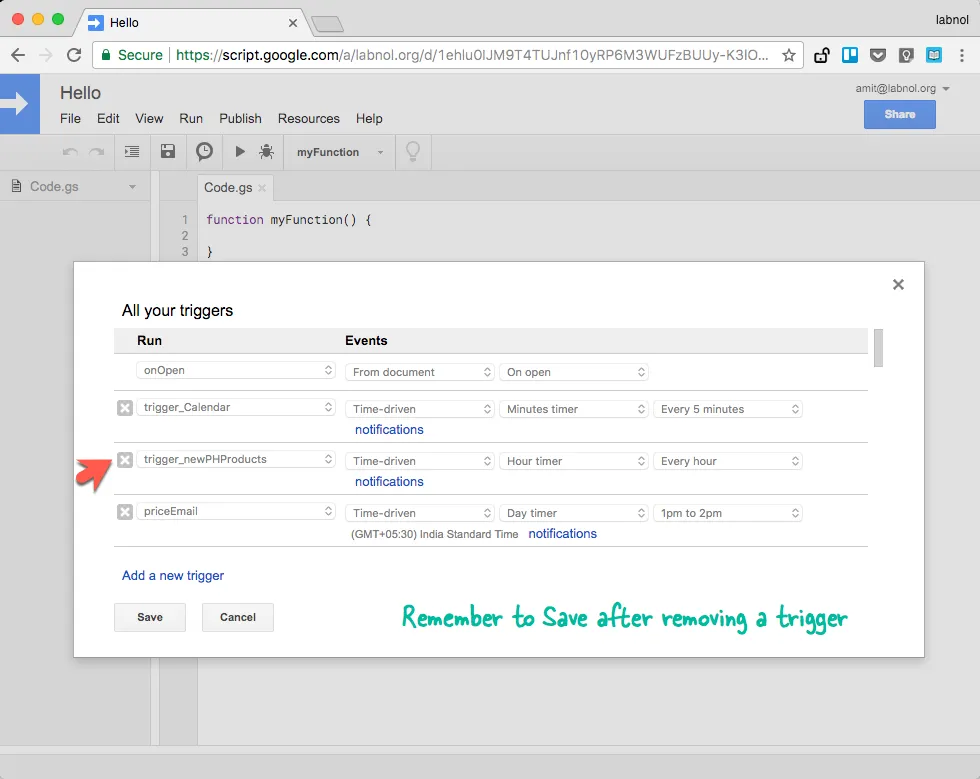Remove the priceEmail trigger with its X icon
The height and width of the screenshot is (779, 980).
click(x=124, y=512)
